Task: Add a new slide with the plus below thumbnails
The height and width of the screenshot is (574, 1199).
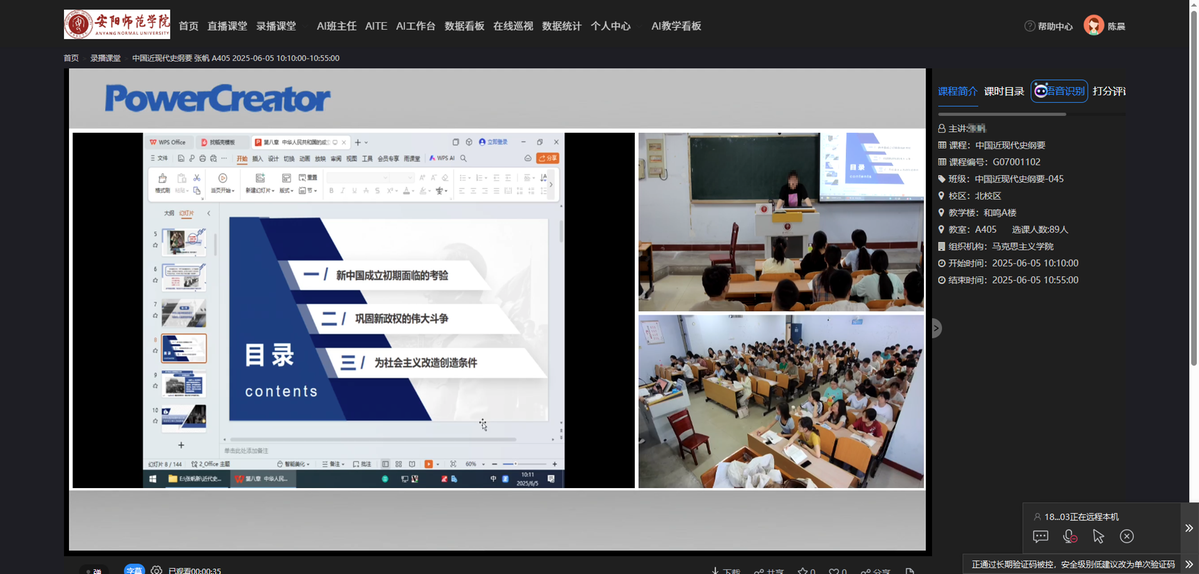Action: tap(181, 445)
